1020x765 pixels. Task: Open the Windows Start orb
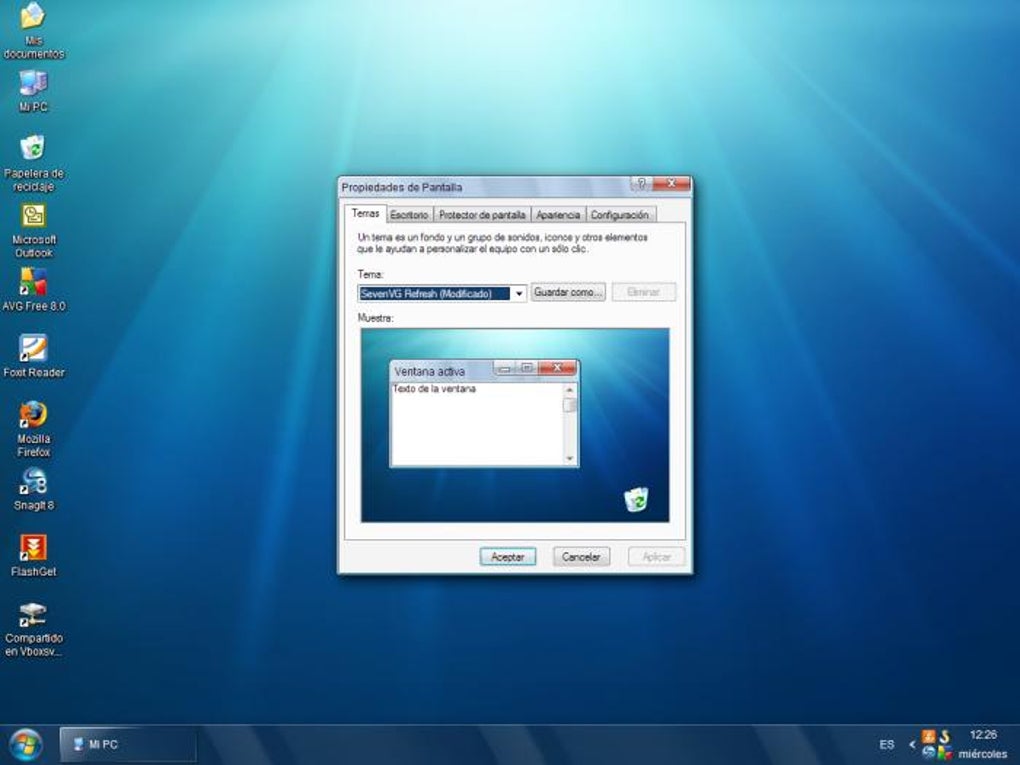26,744
